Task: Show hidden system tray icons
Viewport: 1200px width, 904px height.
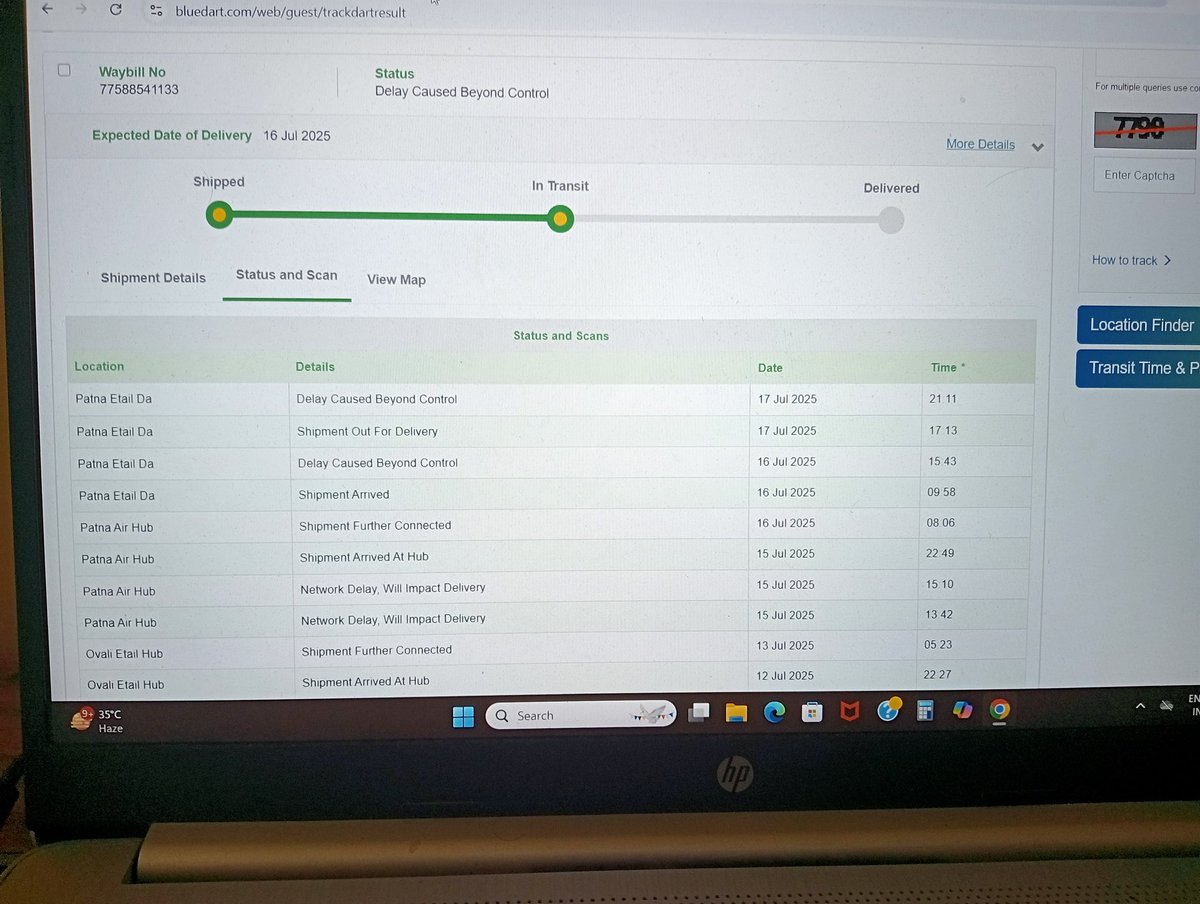Action: tap(1139, 706)
